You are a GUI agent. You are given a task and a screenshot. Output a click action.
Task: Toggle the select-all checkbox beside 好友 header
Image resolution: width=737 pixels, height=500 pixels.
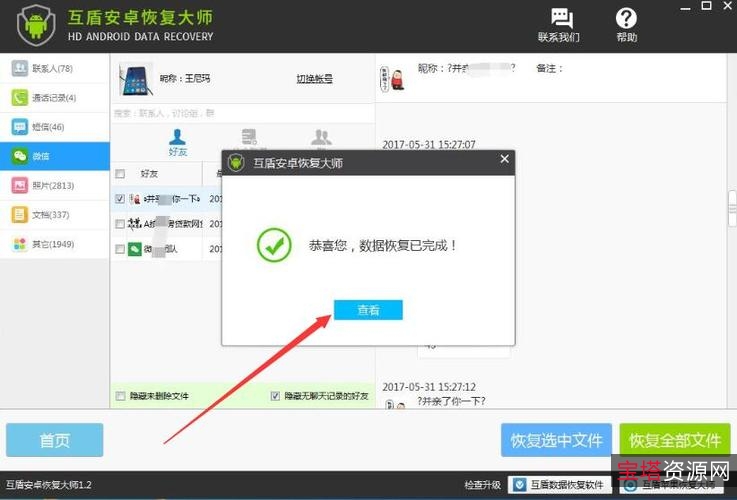coord(120,174)
